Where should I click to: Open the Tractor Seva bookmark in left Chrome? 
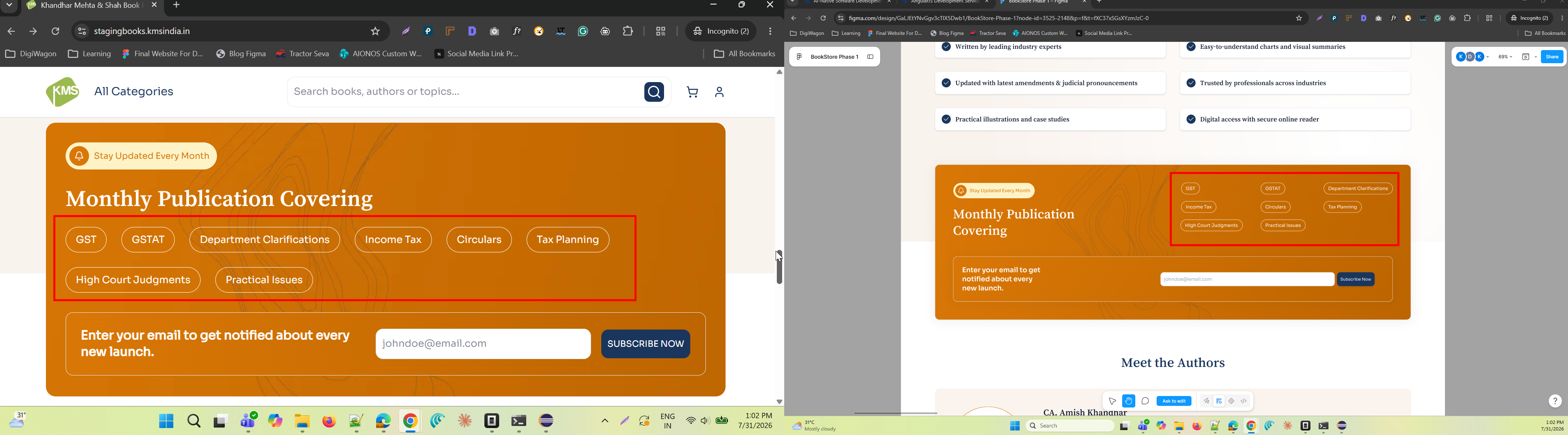[x=303, y=54]
